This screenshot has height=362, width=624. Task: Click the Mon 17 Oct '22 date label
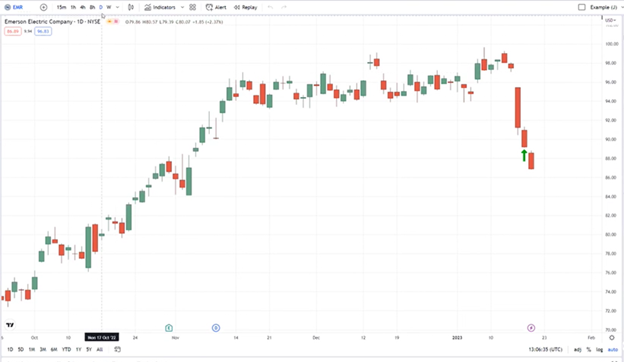coord(102,337)
